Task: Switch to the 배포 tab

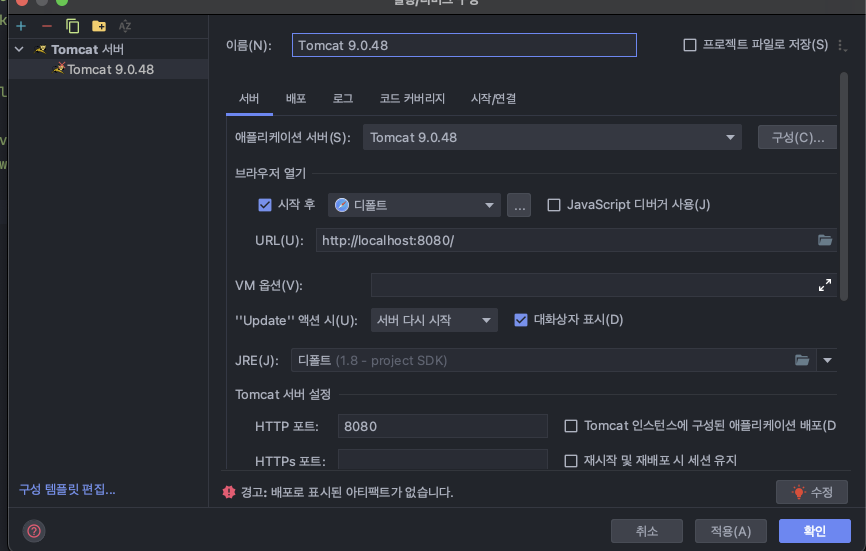Action: coord(296,98)
